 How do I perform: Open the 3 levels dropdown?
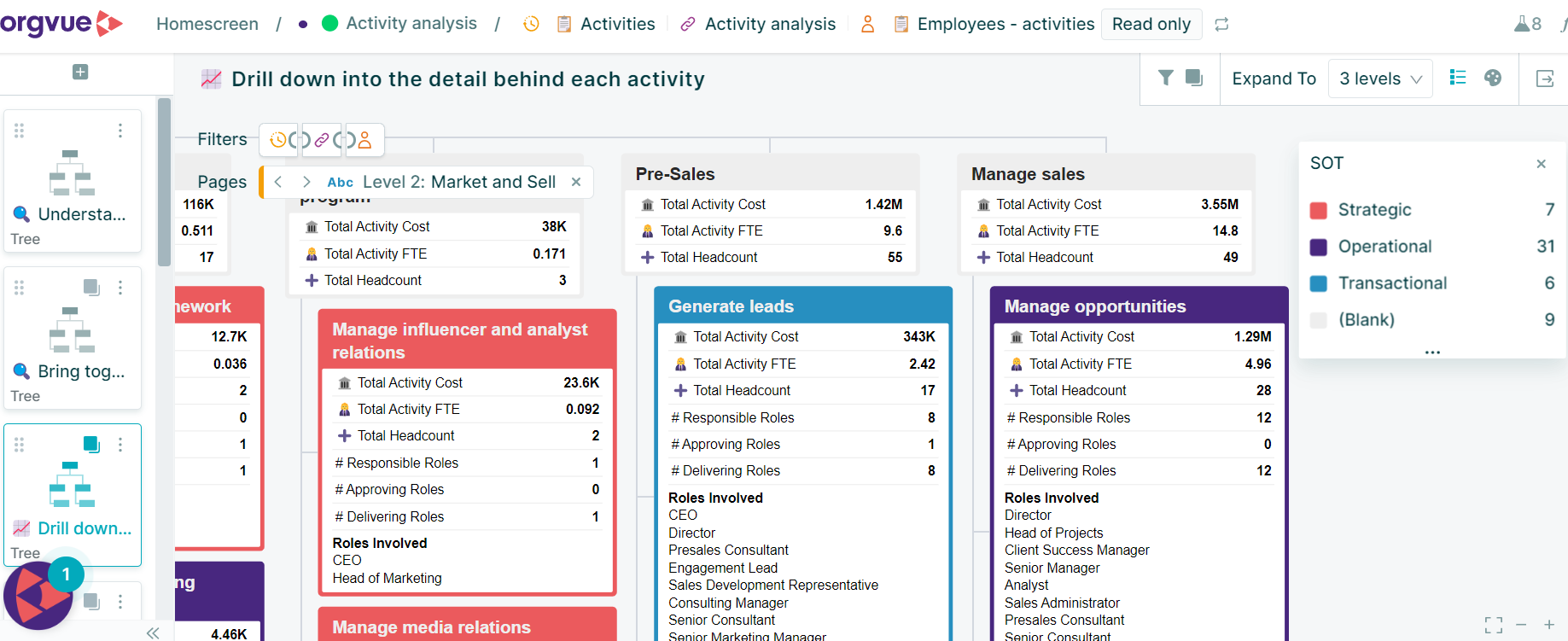coord(1380,79)
